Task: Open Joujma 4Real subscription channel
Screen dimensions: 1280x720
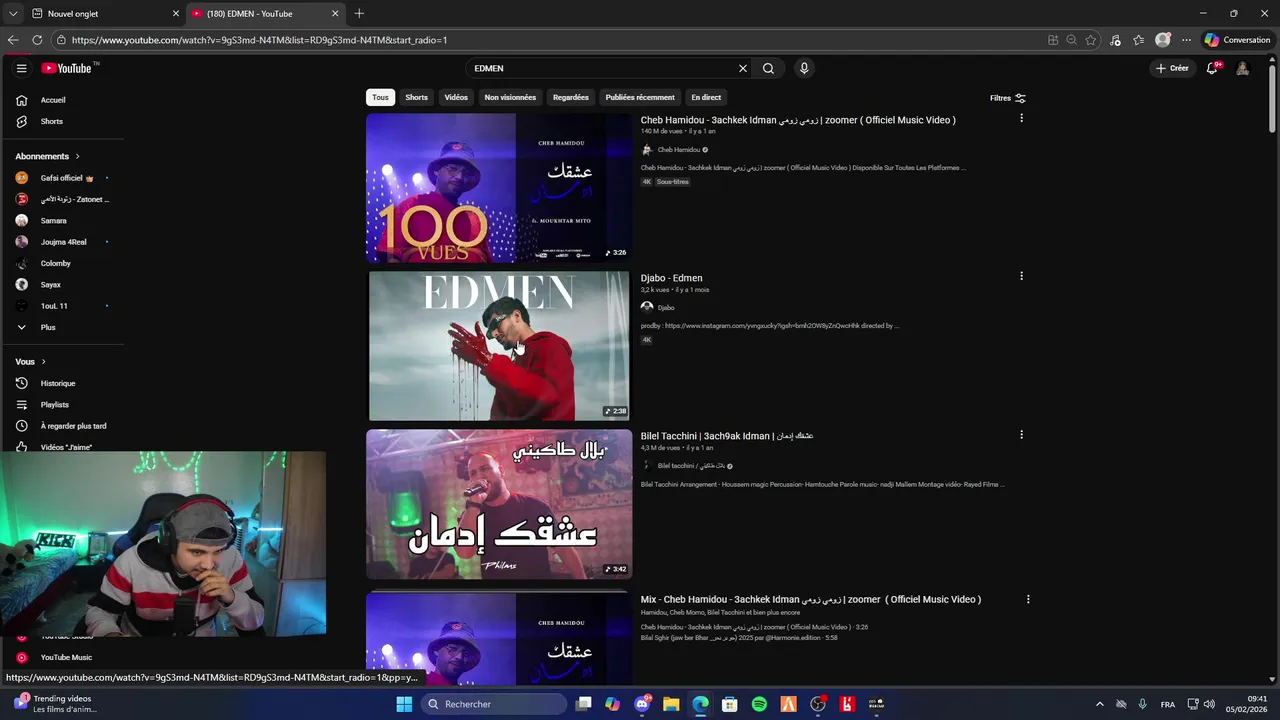Action: pos(62,242)
